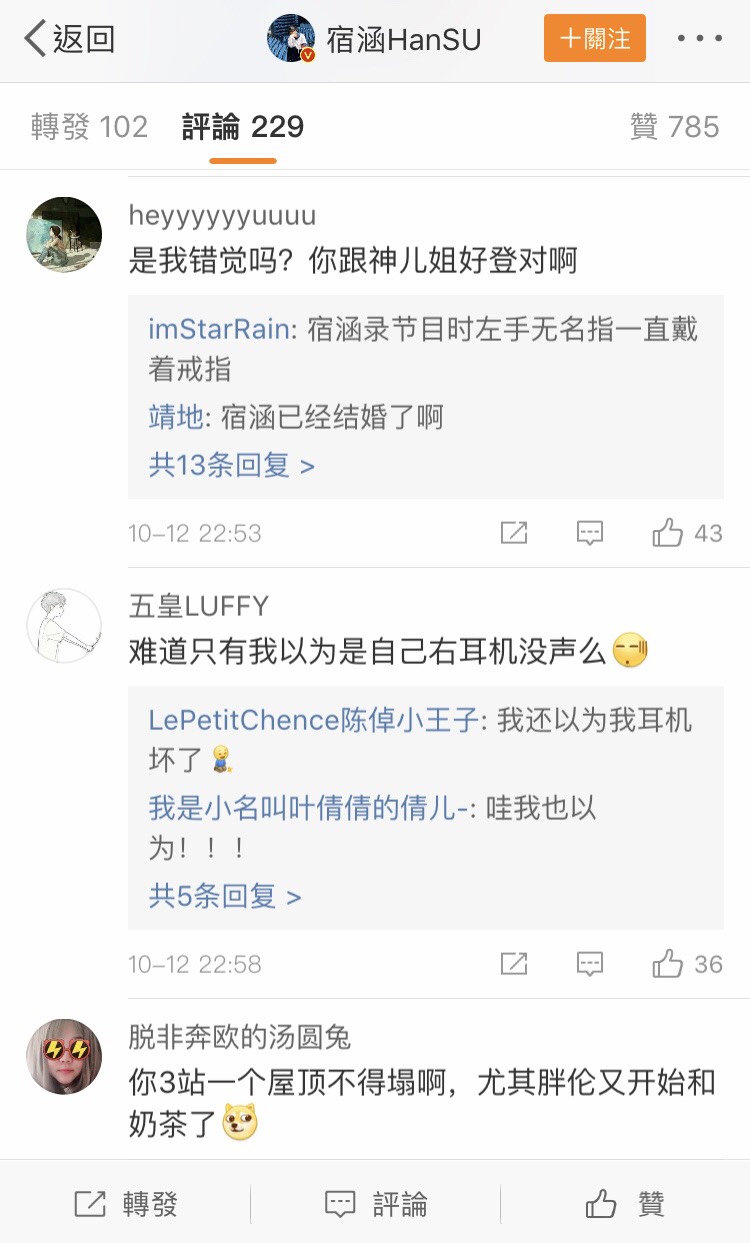This screenshot has width=750, height=1243.
Task: Open heyyyyyyuuuu's avatar thumbnail
Action: [63, 234]
